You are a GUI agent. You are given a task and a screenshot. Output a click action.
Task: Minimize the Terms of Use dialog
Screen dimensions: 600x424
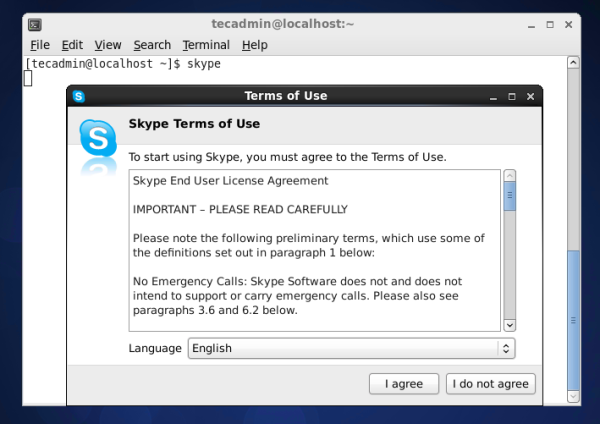pos(492,97)
